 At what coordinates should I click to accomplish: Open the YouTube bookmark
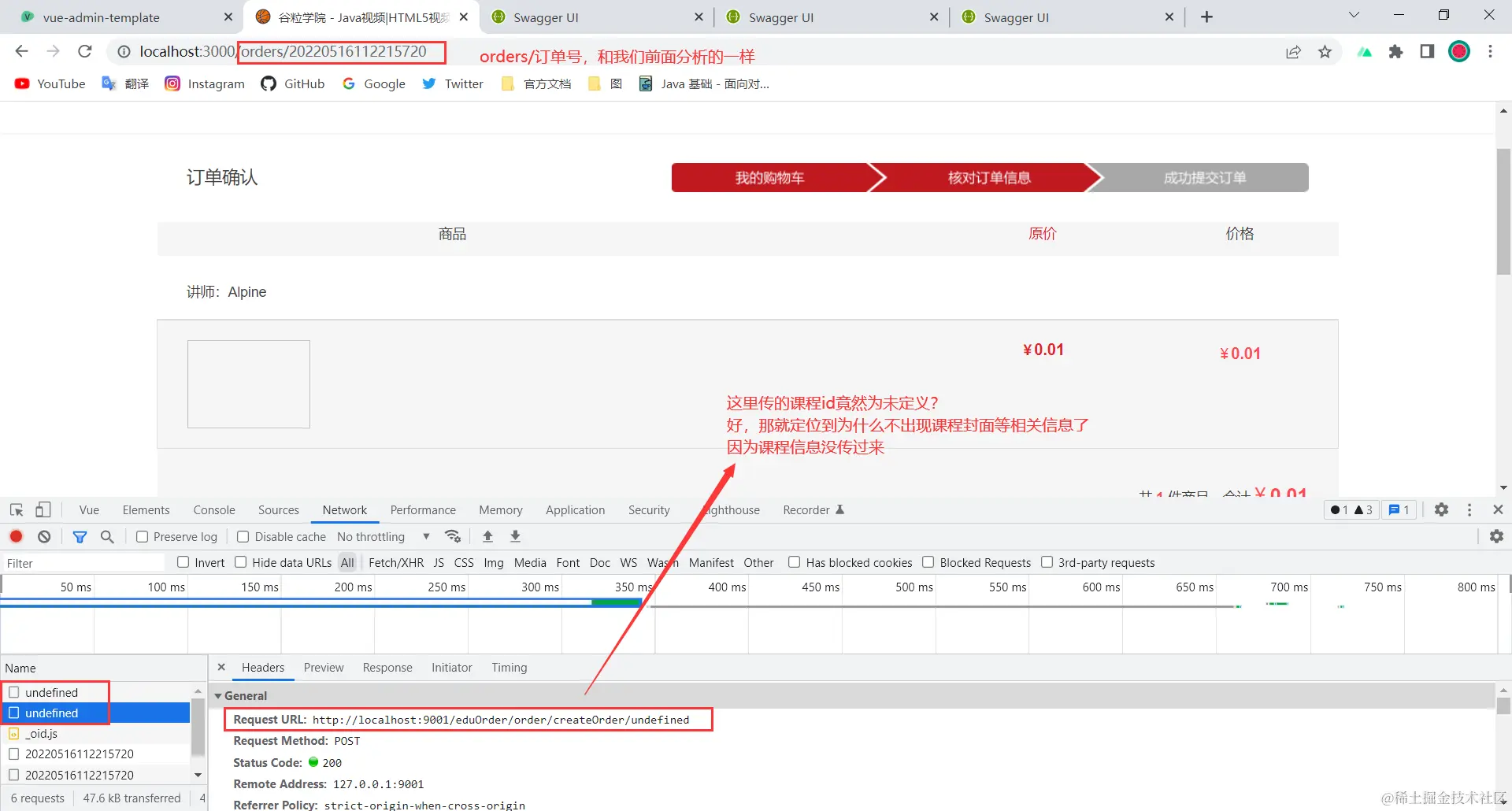pyautogui.click(x=50, y=83)
